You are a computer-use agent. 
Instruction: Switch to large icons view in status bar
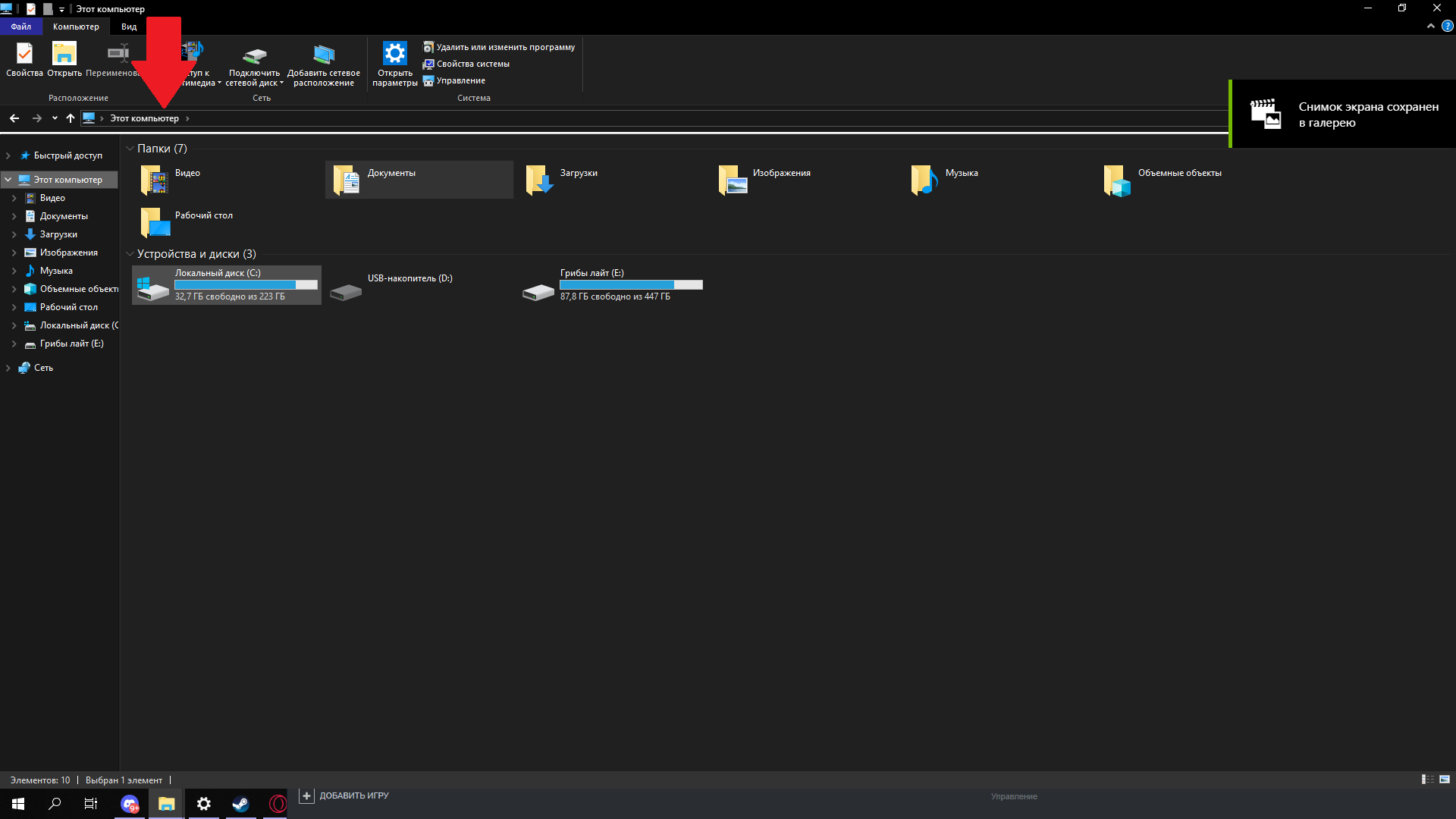click(x=1445, y=780)
